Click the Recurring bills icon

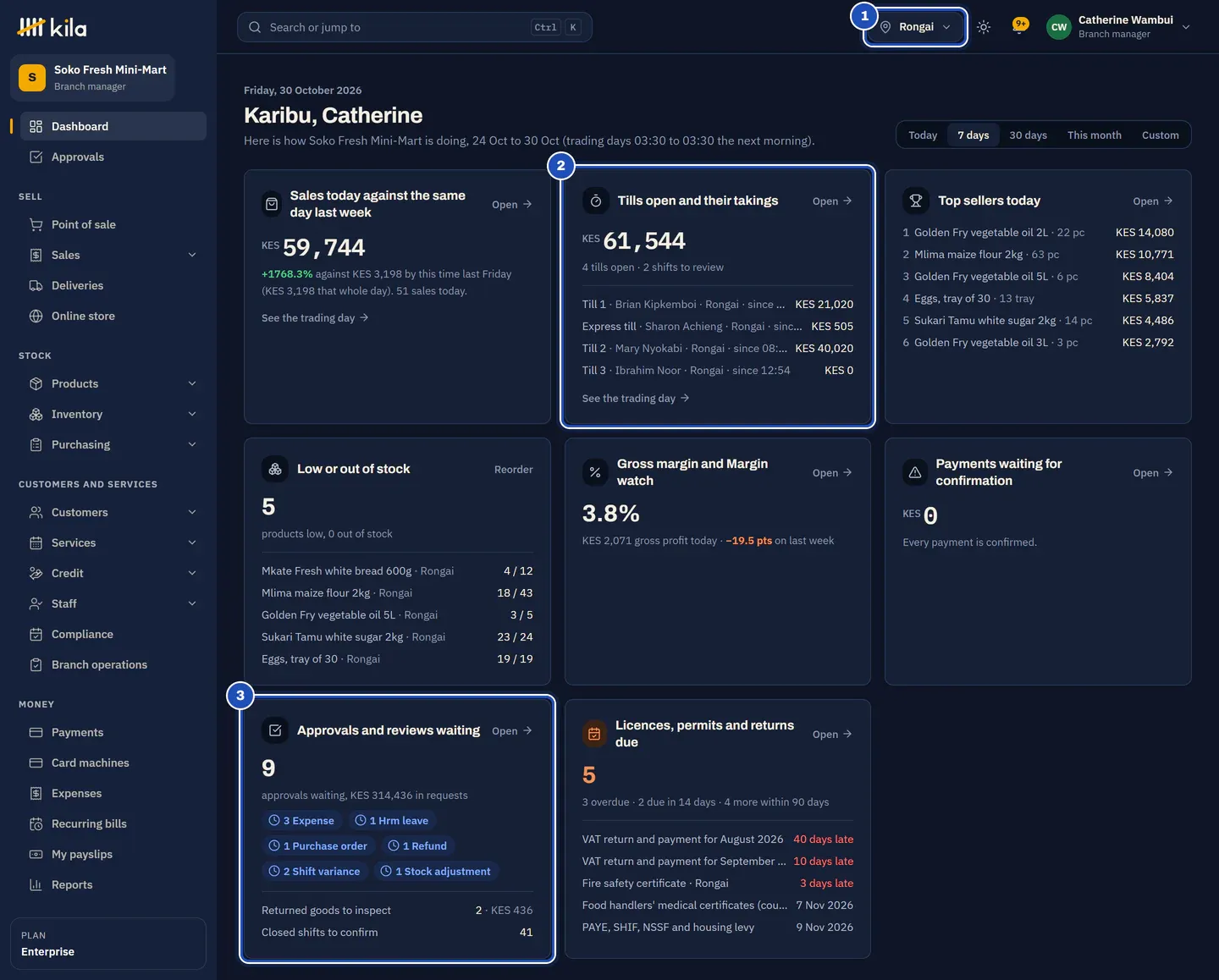tap(36, 823)
